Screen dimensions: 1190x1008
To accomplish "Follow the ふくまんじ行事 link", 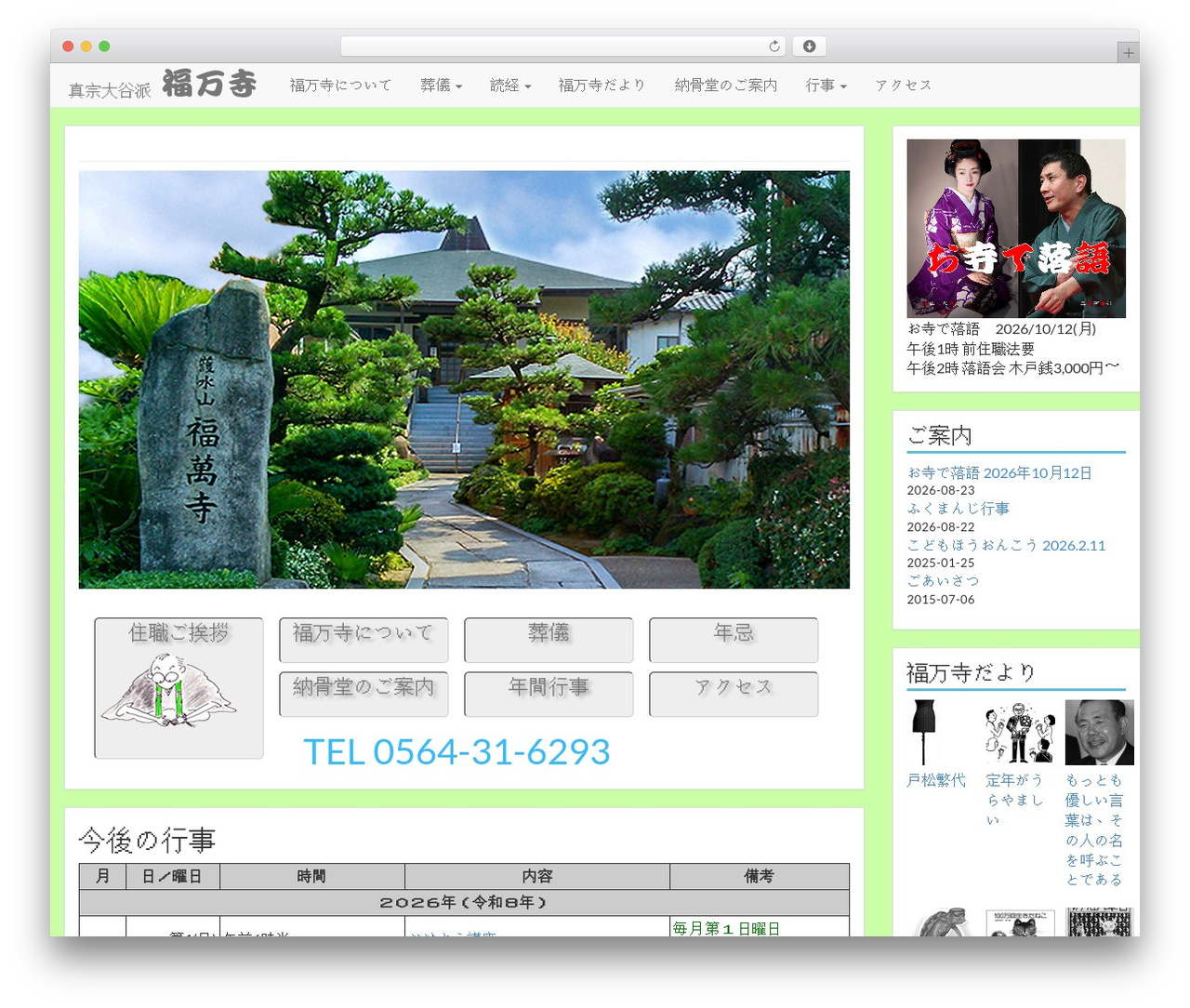I will tap(959, 509).
